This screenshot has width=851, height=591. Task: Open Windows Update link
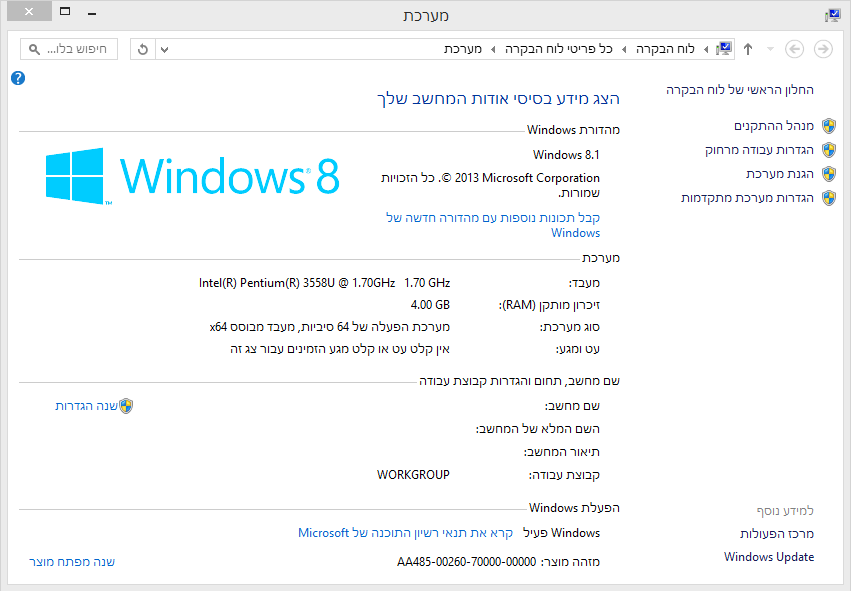pos(769,557)
